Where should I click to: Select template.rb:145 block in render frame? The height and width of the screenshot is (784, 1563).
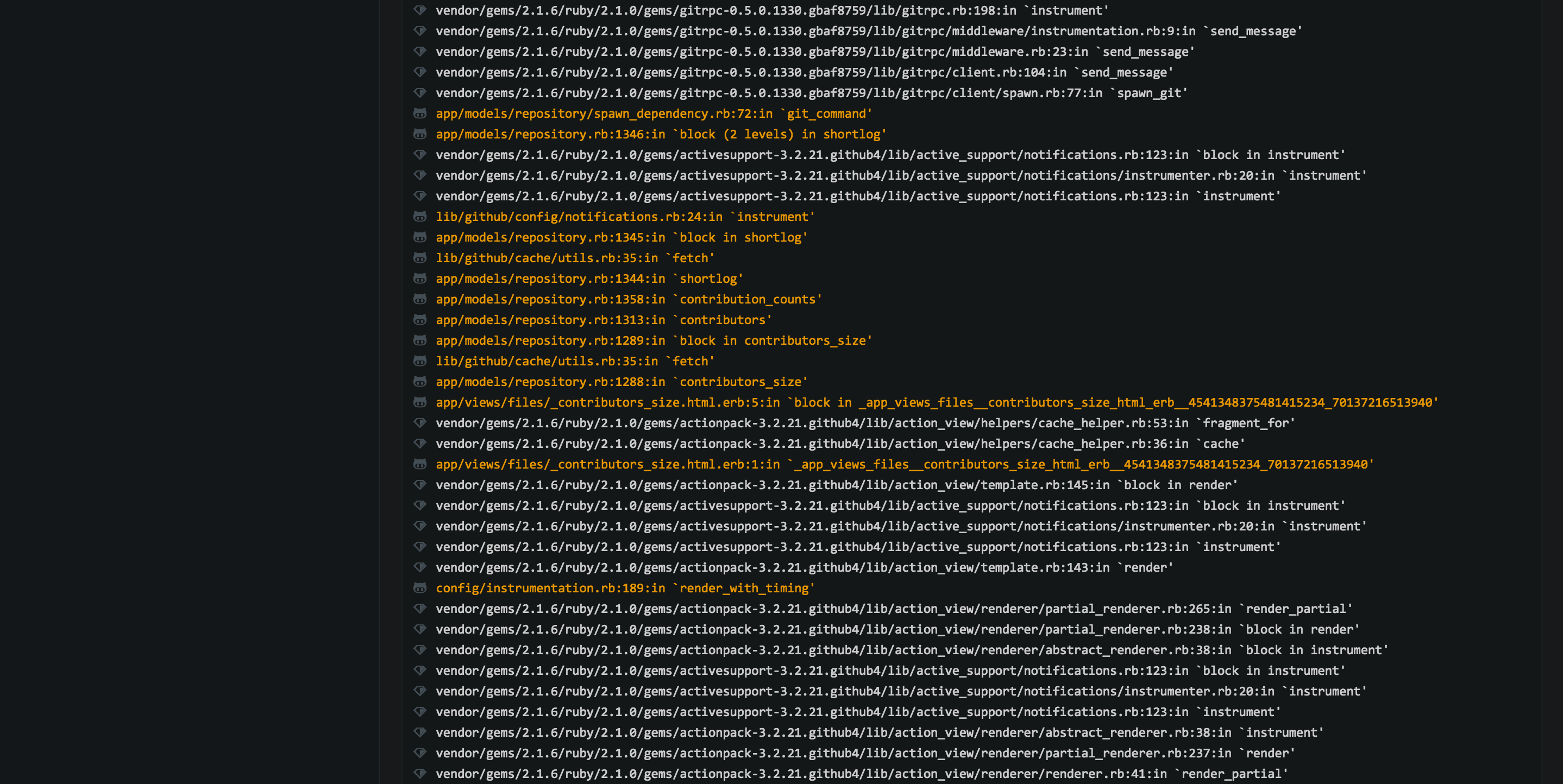click(836, 484)
